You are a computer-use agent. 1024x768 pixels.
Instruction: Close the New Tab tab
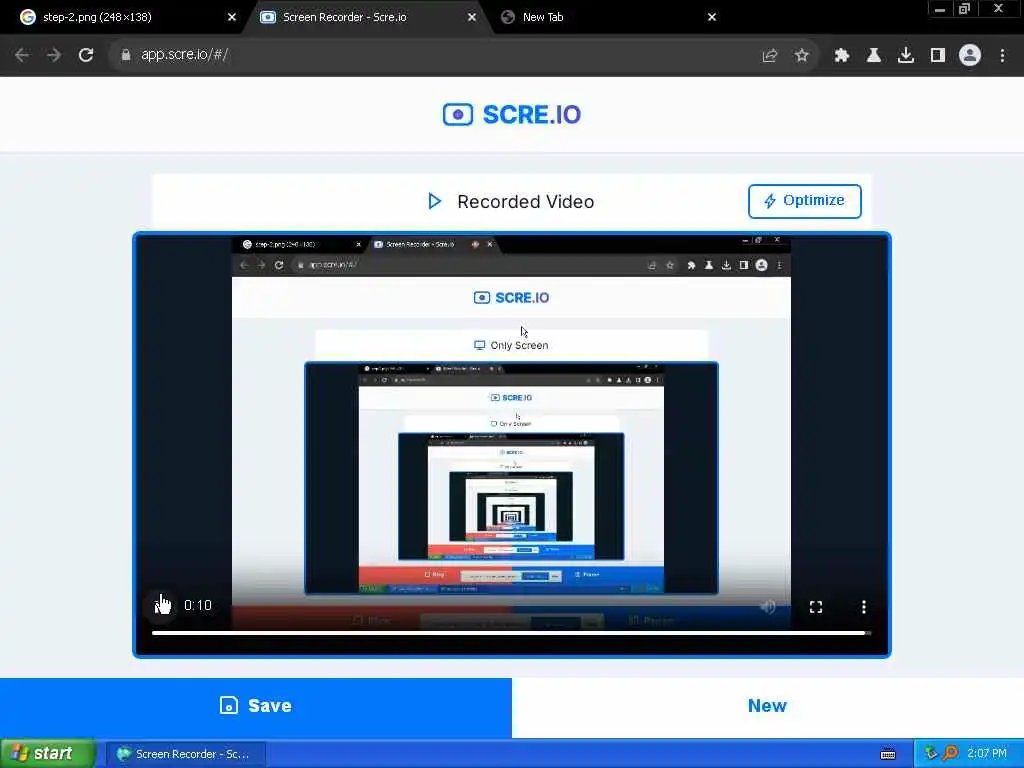click(x=712, y=17)
